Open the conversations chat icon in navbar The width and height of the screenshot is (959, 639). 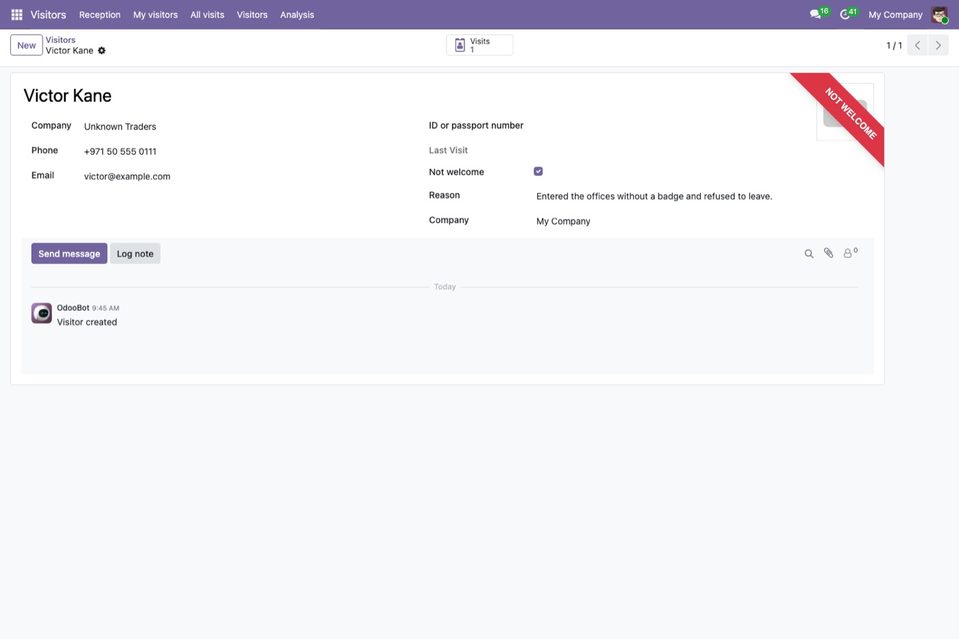point(815,14)
